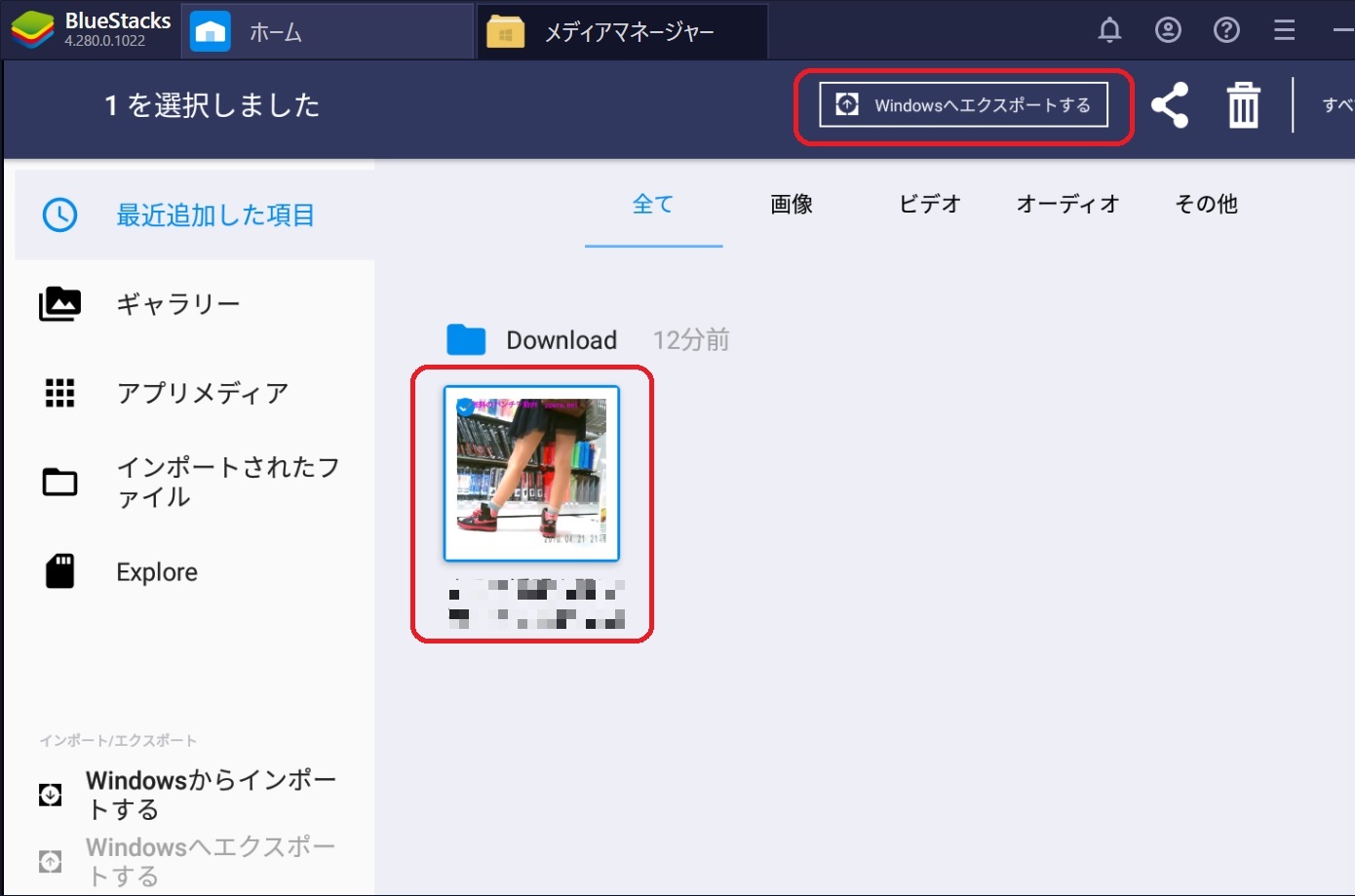Image resolution: width=1355 pixels, height=896 pixels.
Task: Click the help question mark icon
Action: (x=1225, y=30)
